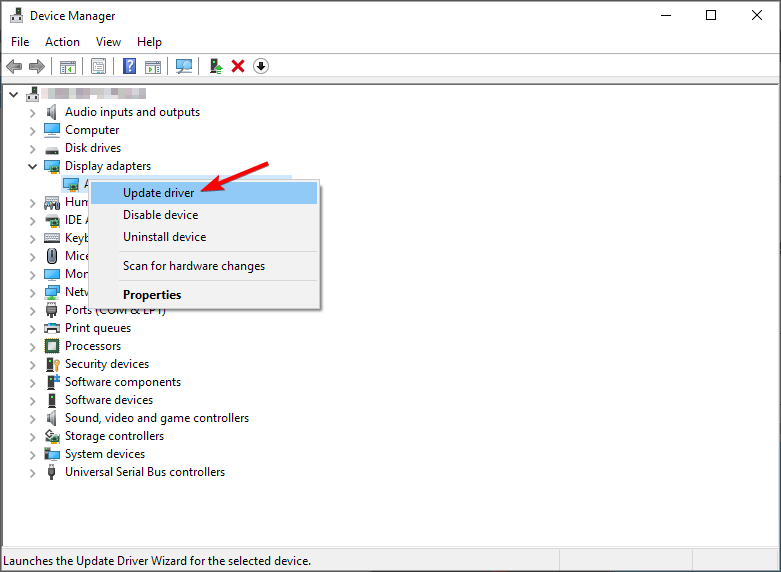Click Show/Hide console tree toolbar icon

coord(68,66)
